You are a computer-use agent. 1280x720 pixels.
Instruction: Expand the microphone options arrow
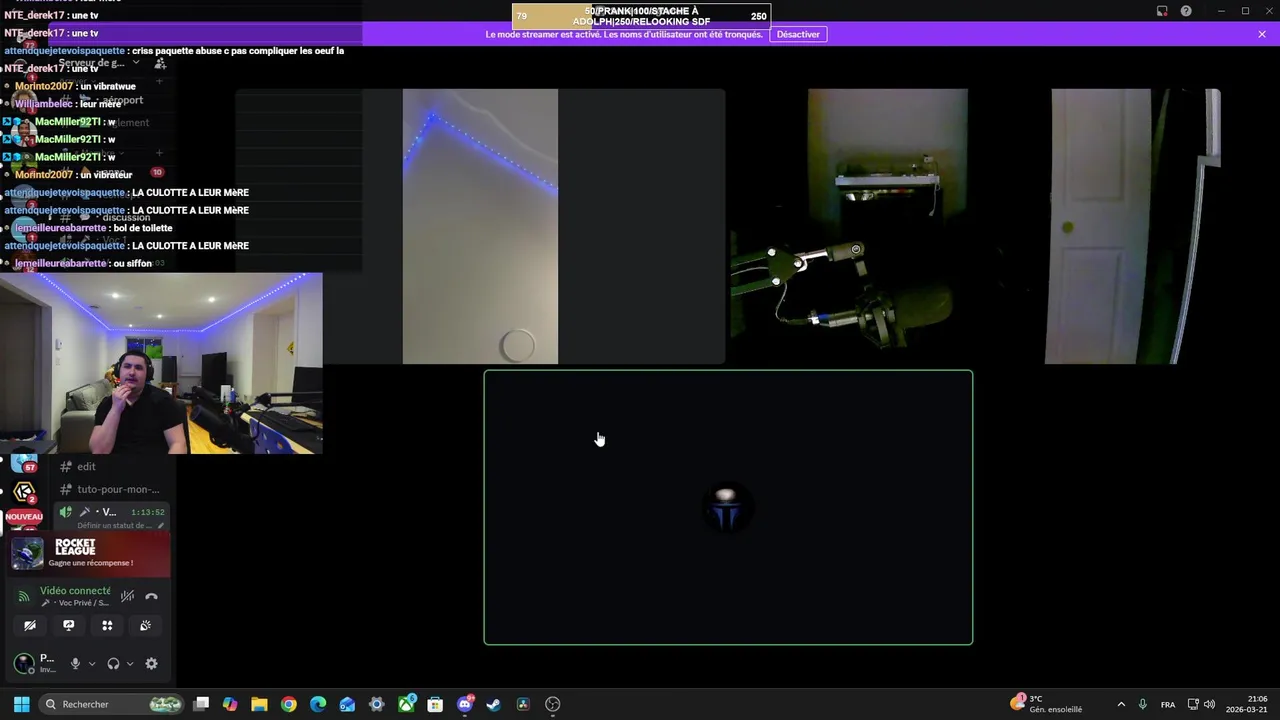[x=92, y=663]
